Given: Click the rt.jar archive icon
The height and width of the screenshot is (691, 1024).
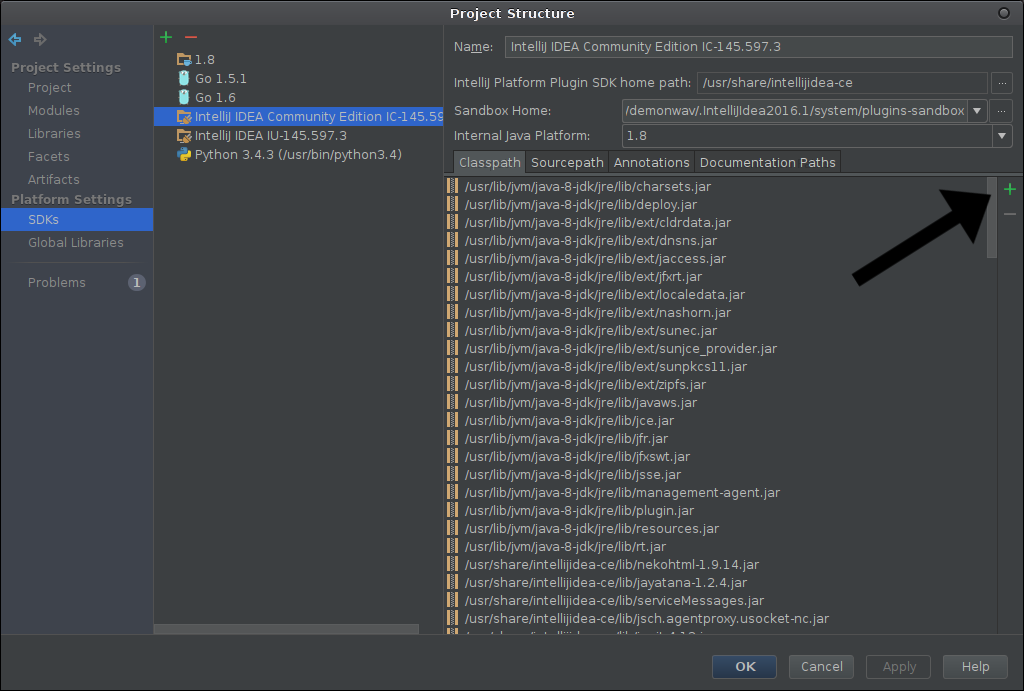Looking at the screenshot, I should click(x=452, y=546).
